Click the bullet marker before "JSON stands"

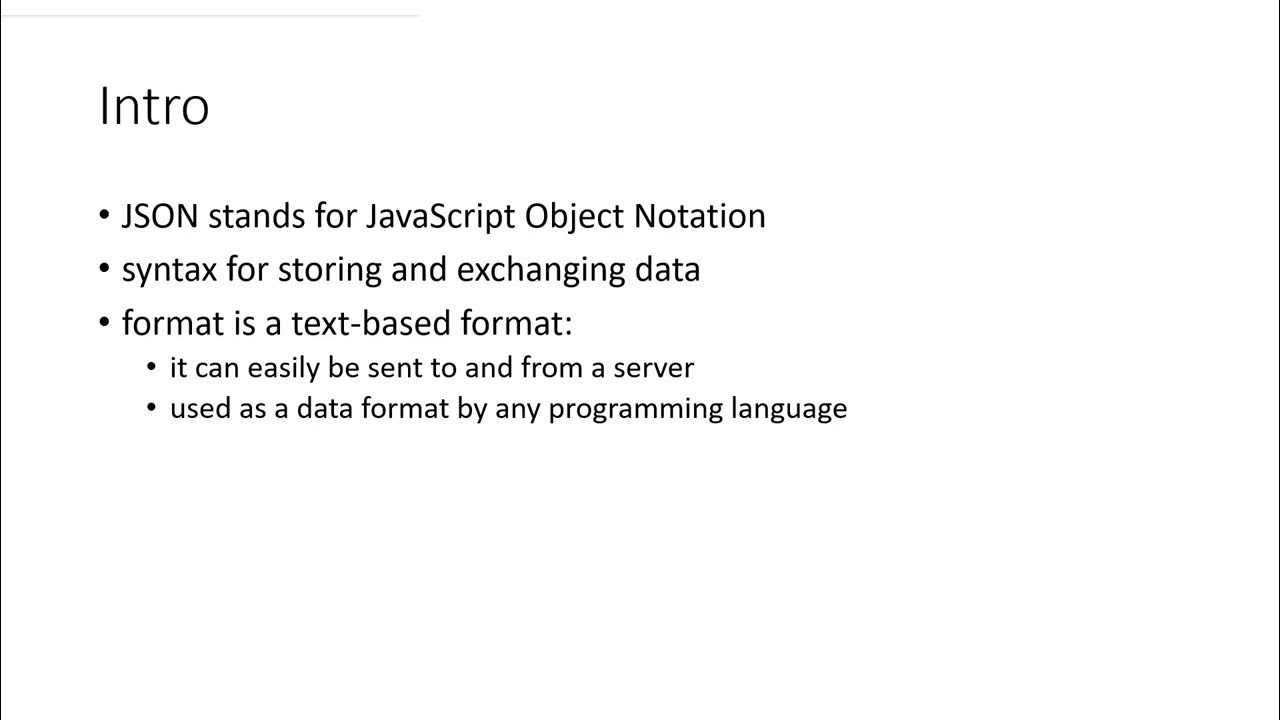[x=105, y=216]
